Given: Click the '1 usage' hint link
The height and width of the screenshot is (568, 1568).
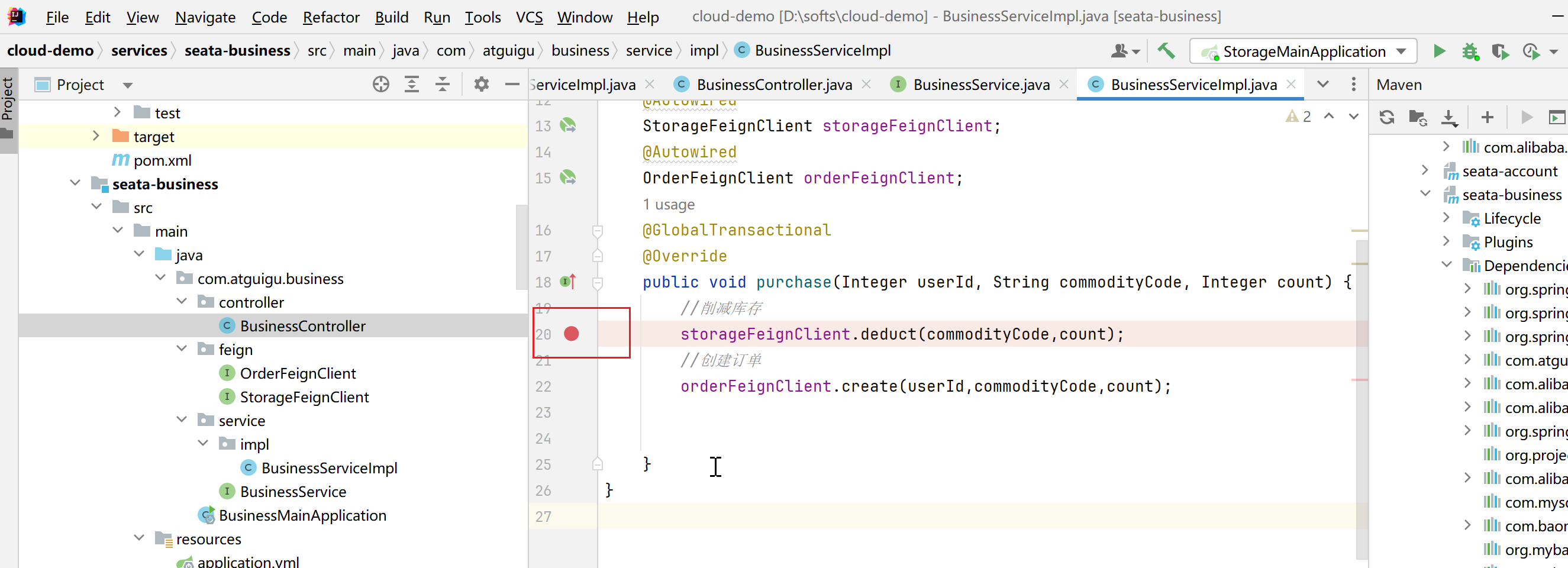Looking at the screenshot, I should coord(669,205).
